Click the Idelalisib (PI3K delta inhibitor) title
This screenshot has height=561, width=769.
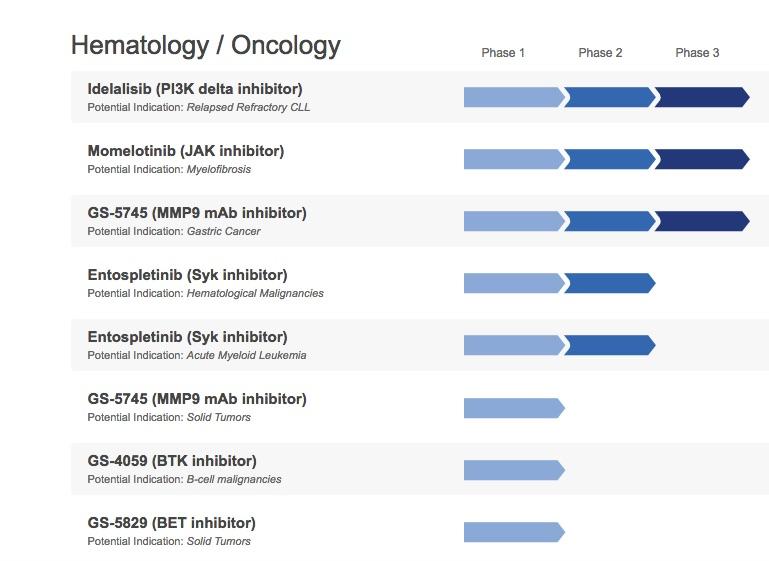pos(195,89)
